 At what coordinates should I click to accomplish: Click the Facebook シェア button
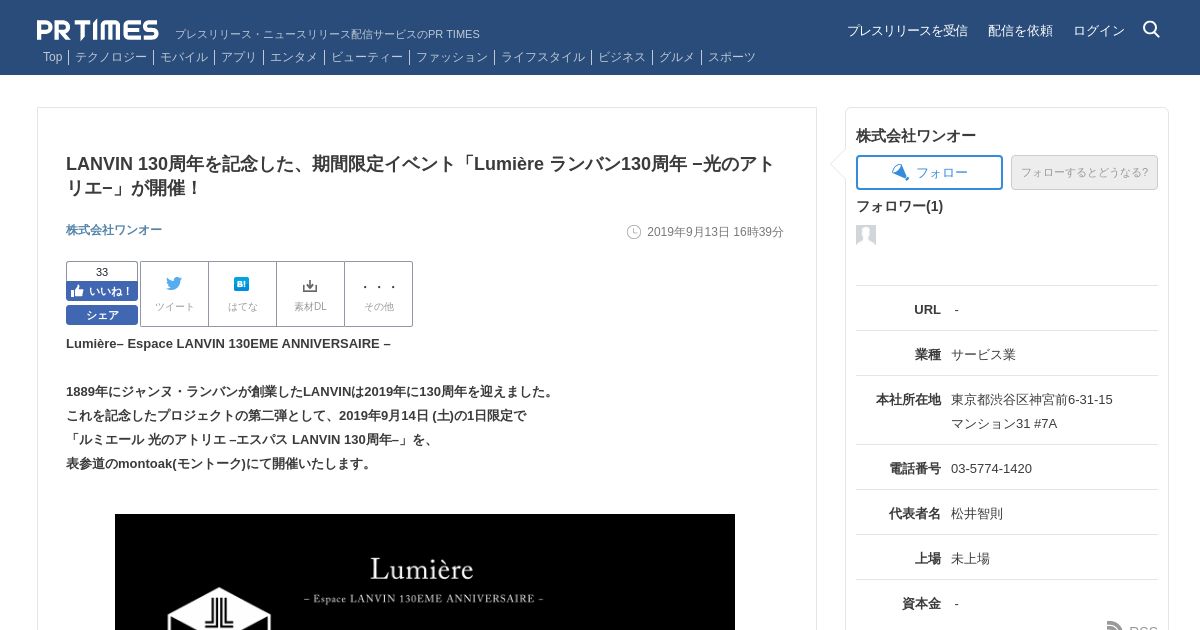pyautogui.click(x=102, y=315)
